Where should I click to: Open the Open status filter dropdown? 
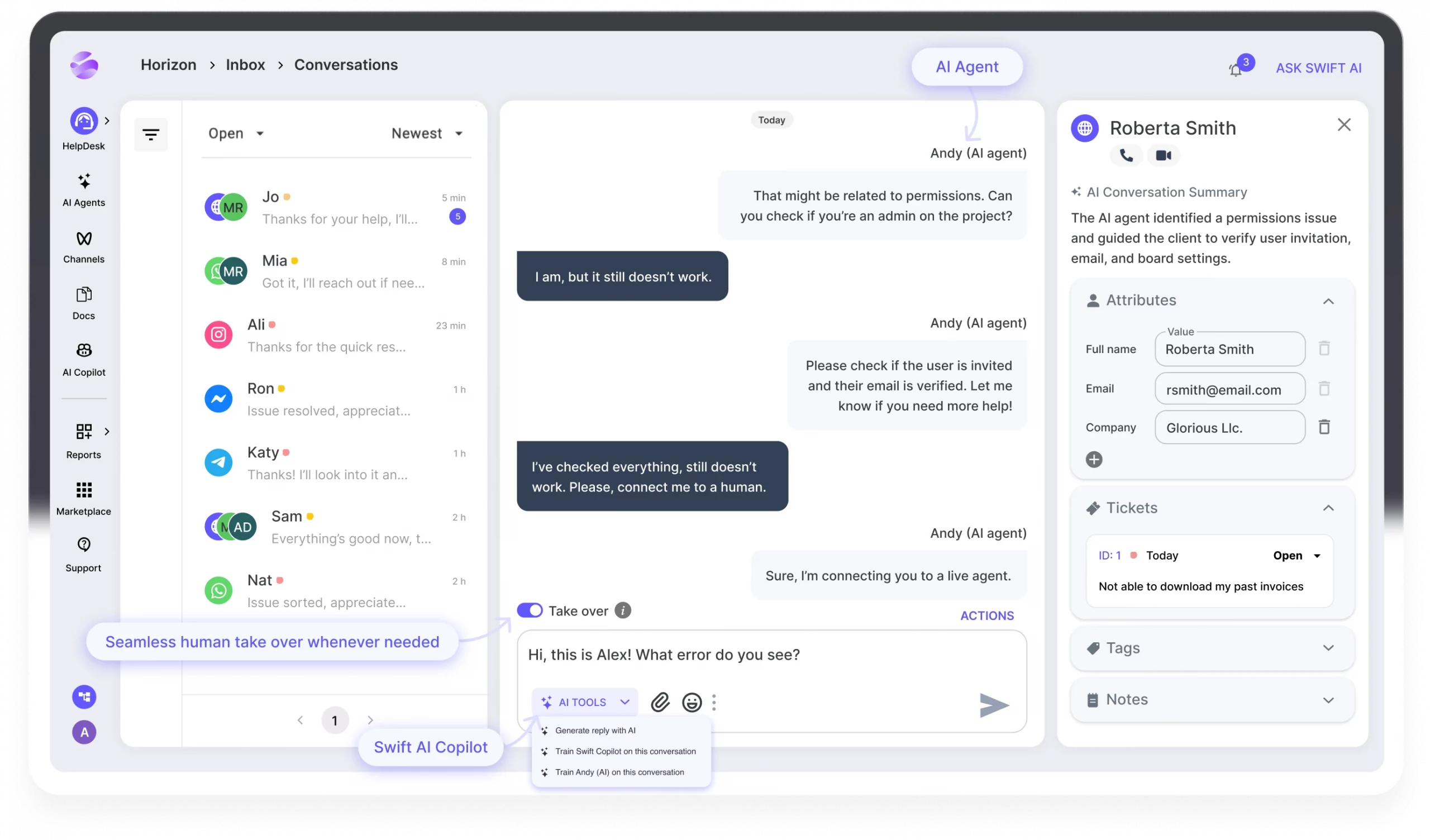point(236,133)
